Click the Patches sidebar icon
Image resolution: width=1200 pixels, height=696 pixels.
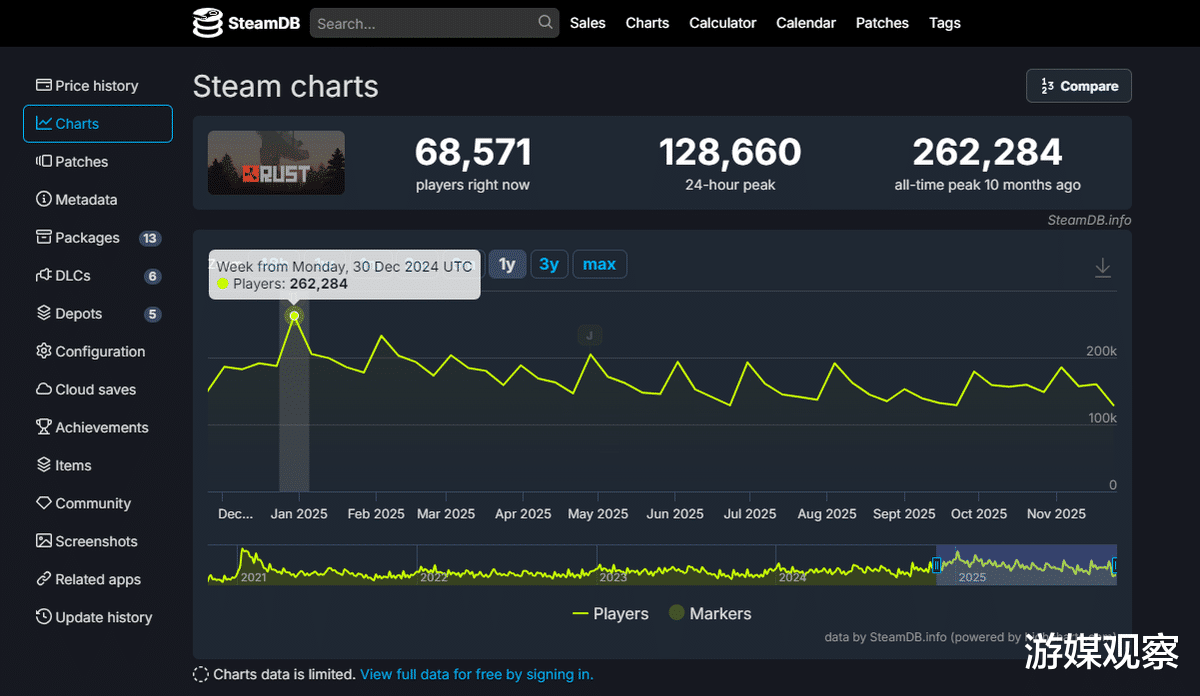point(44,161)
